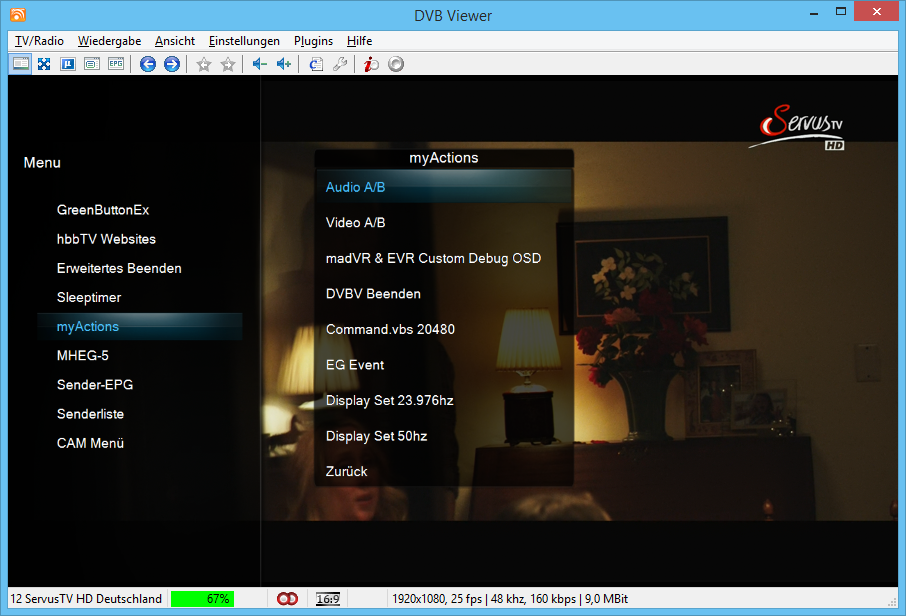Select GreenButtonEx in the Menu list
This screenshot has height=616, width=906.
tap(103, 210)
